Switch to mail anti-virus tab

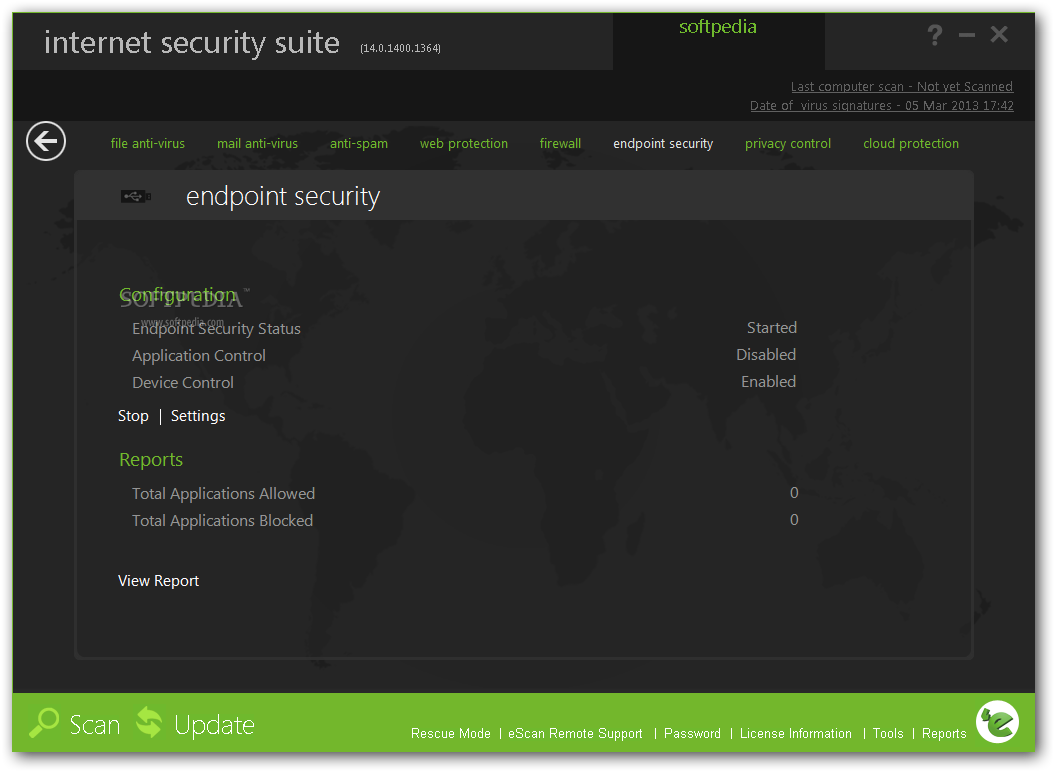pyautogui.click(x=257, y=143)
